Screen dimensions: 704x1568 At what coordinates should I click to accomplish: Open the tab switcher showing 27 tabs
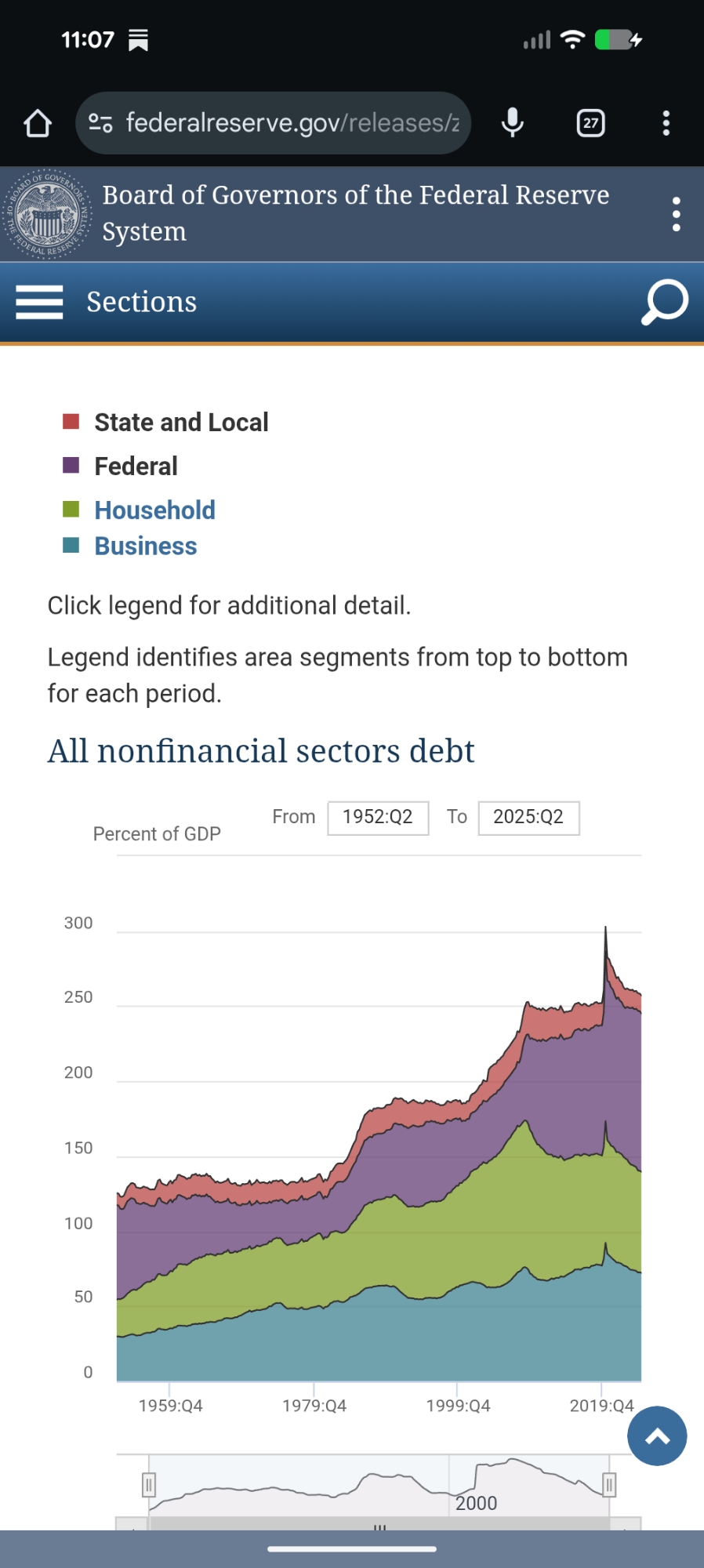click(590, 123)
